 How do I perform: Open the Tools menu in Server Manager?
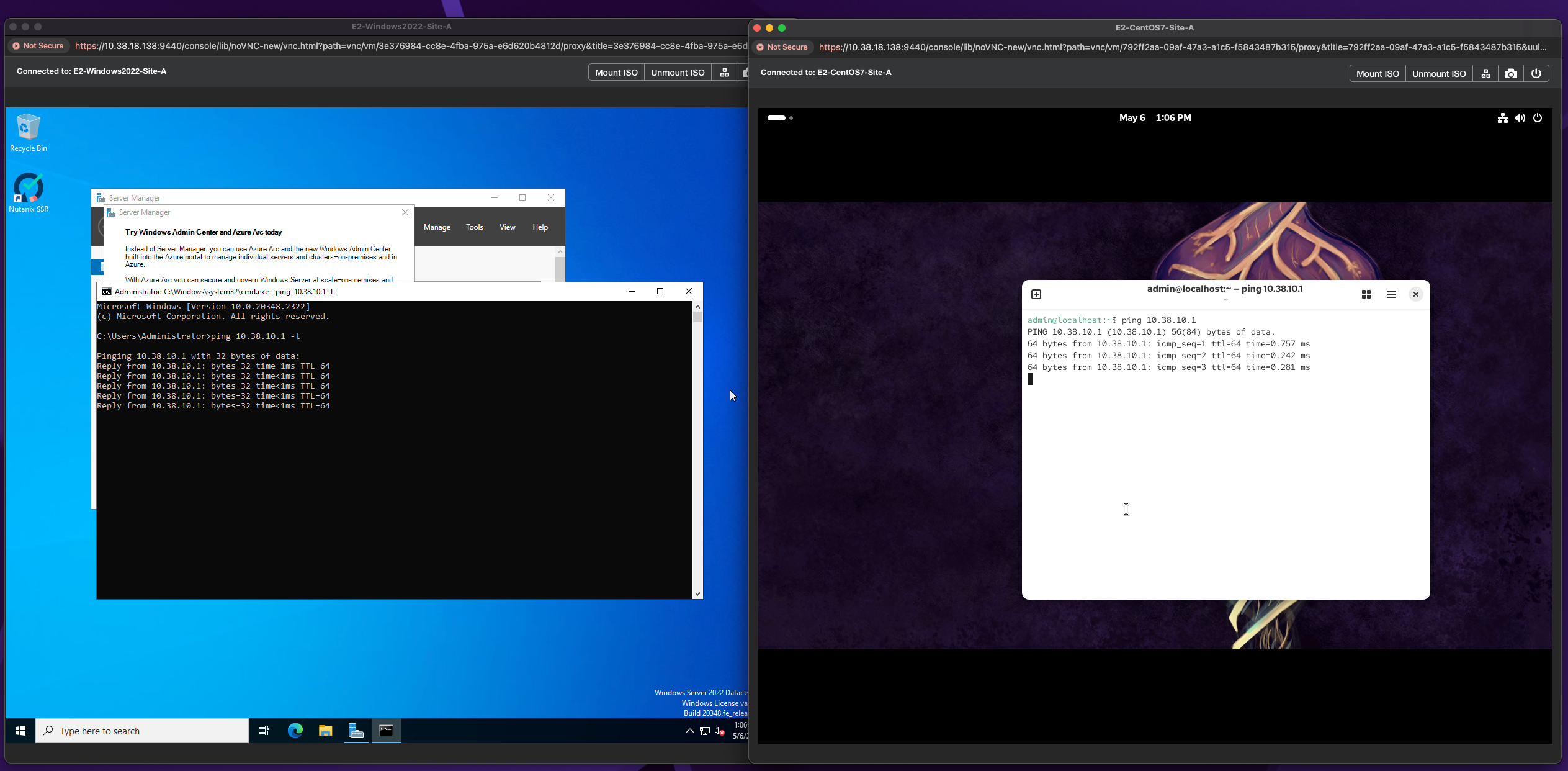[x=474, y=227]
